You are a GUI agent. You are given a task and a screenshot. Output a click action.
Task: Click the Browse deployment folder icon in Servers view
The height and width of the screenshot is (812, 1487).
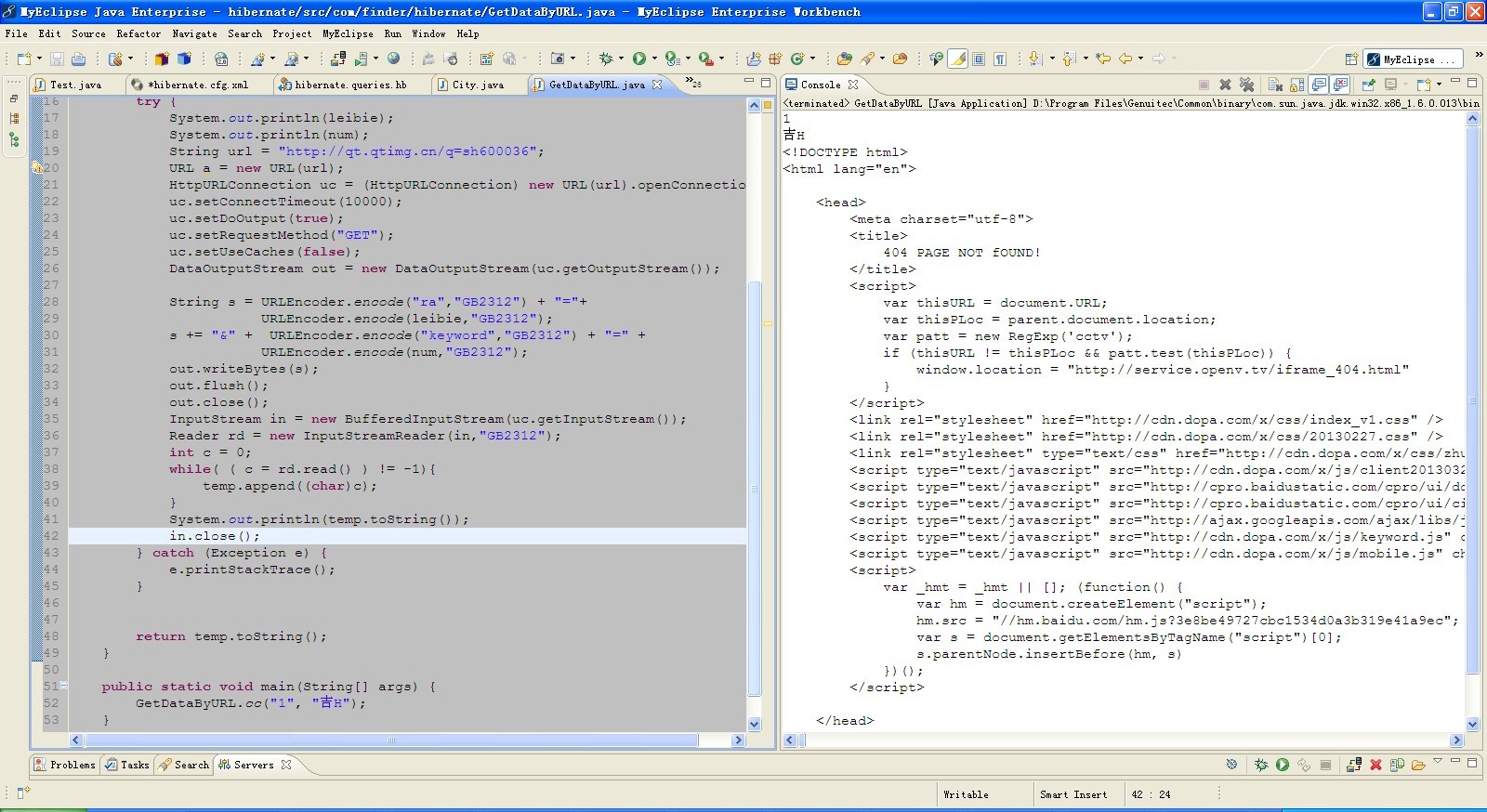1418,765
